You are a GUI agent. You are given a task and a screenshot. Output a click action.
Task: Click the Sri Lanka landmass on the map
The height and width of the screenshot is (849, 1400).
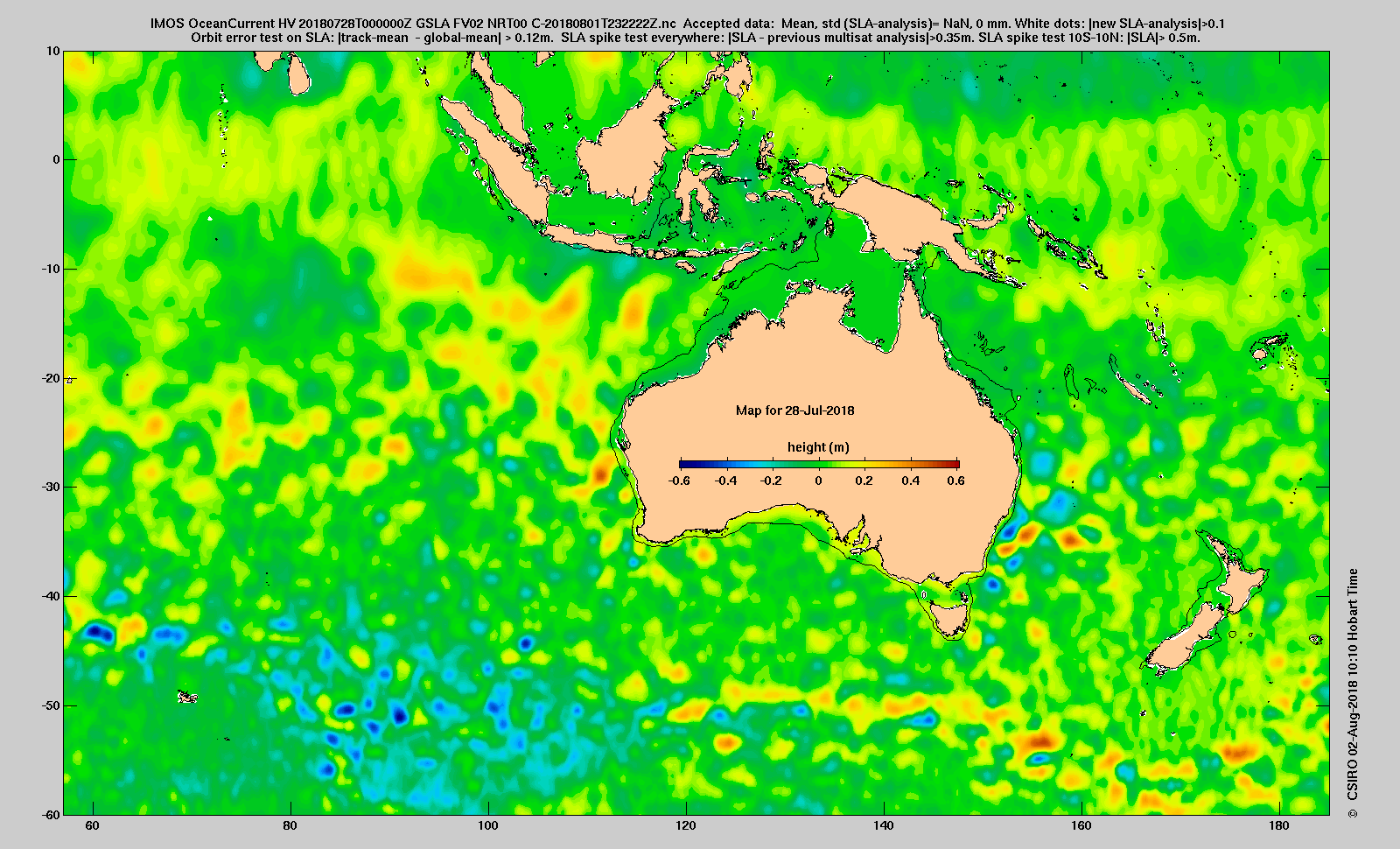pyautogui.click(x=298, y=77)
